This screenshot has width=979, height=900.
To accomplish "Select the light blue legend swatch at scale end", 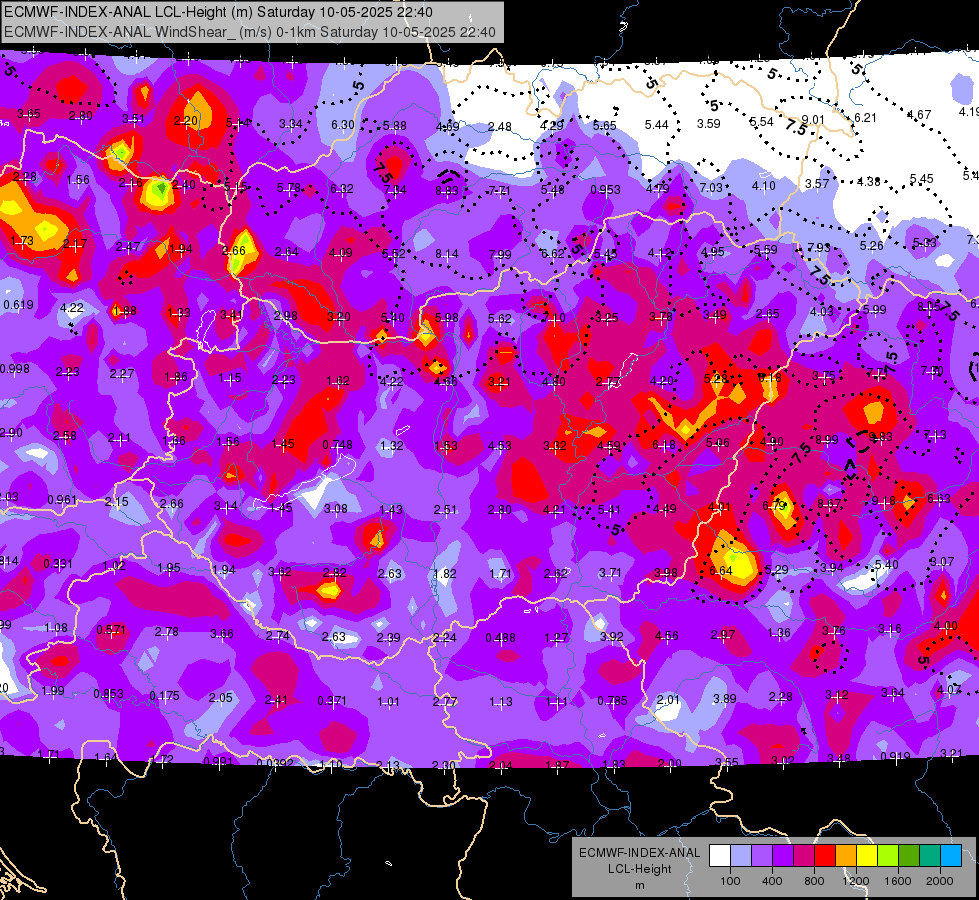I will (951, 856).
